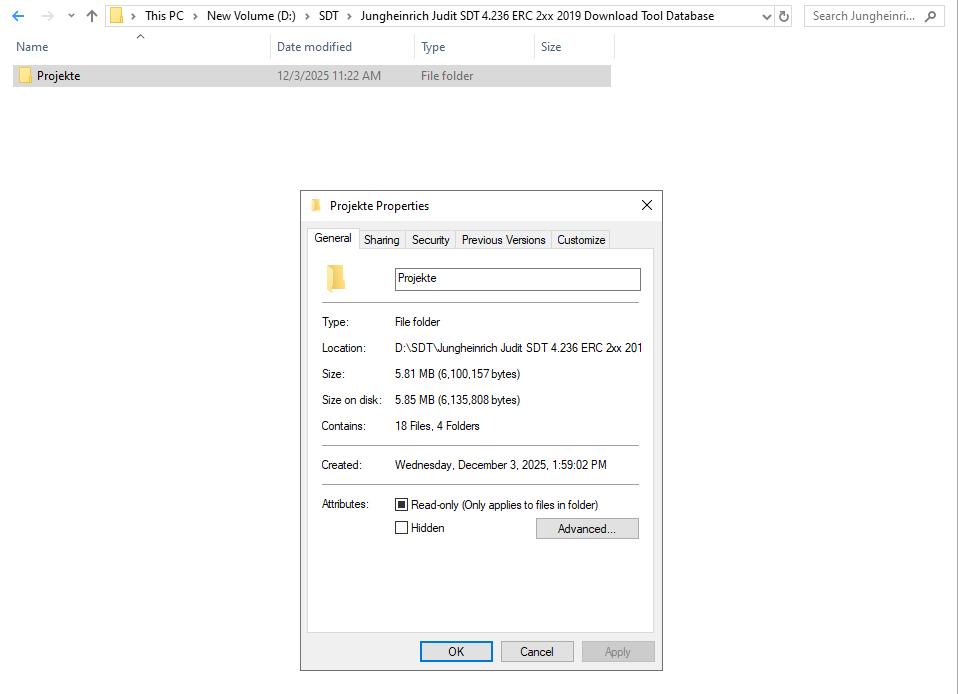Expand the chevron after This PC
This screenshot has width=958, height=694.
196,16
